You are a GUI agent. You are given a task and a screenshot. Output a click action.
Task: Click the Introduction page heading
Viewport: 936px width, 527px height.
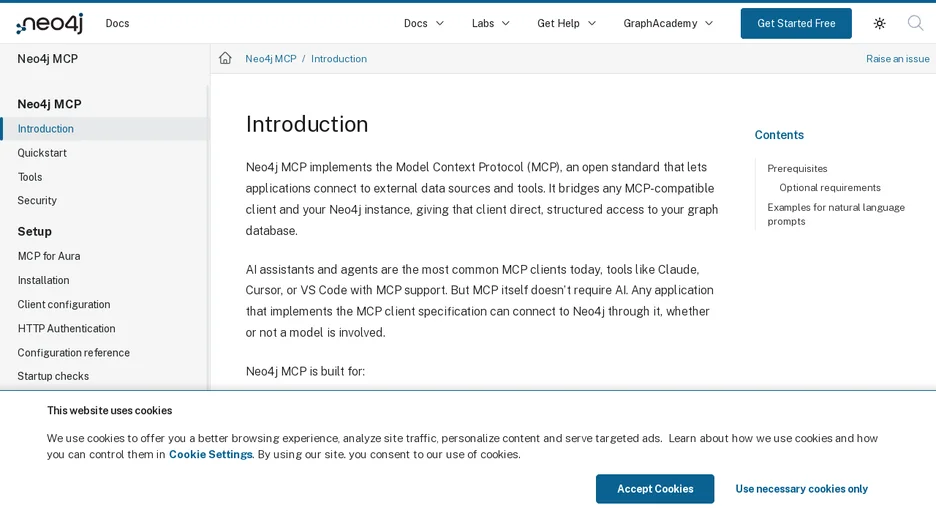pyautogui.click(x=307, y=124)
